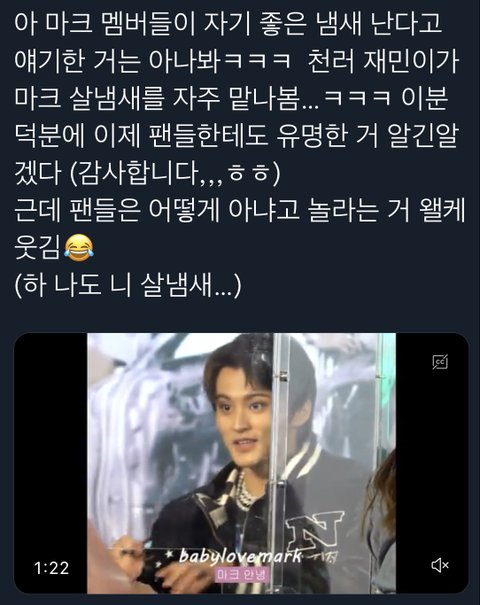The height and width of the screenshot is (605, 480).
Task: Select first tweet line starting 아 마크
Action: 228,24
